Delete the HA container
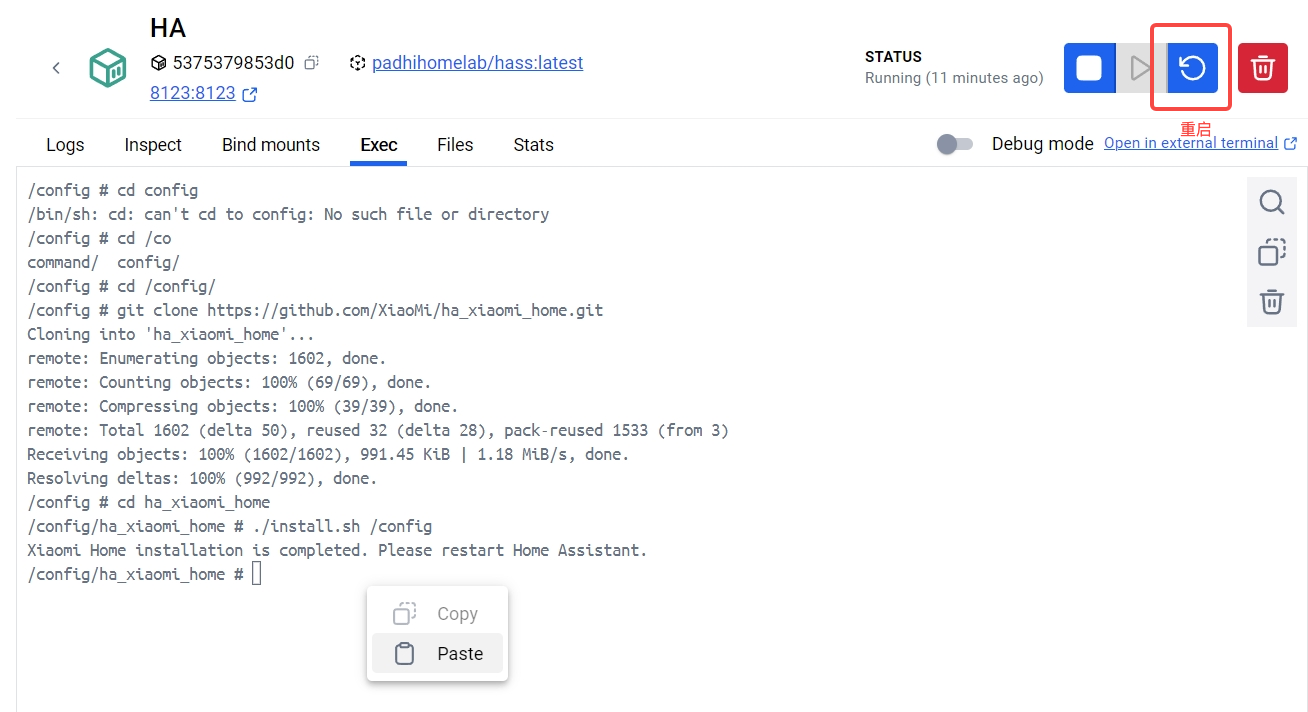The image size is (1308, 712). 1263,68
